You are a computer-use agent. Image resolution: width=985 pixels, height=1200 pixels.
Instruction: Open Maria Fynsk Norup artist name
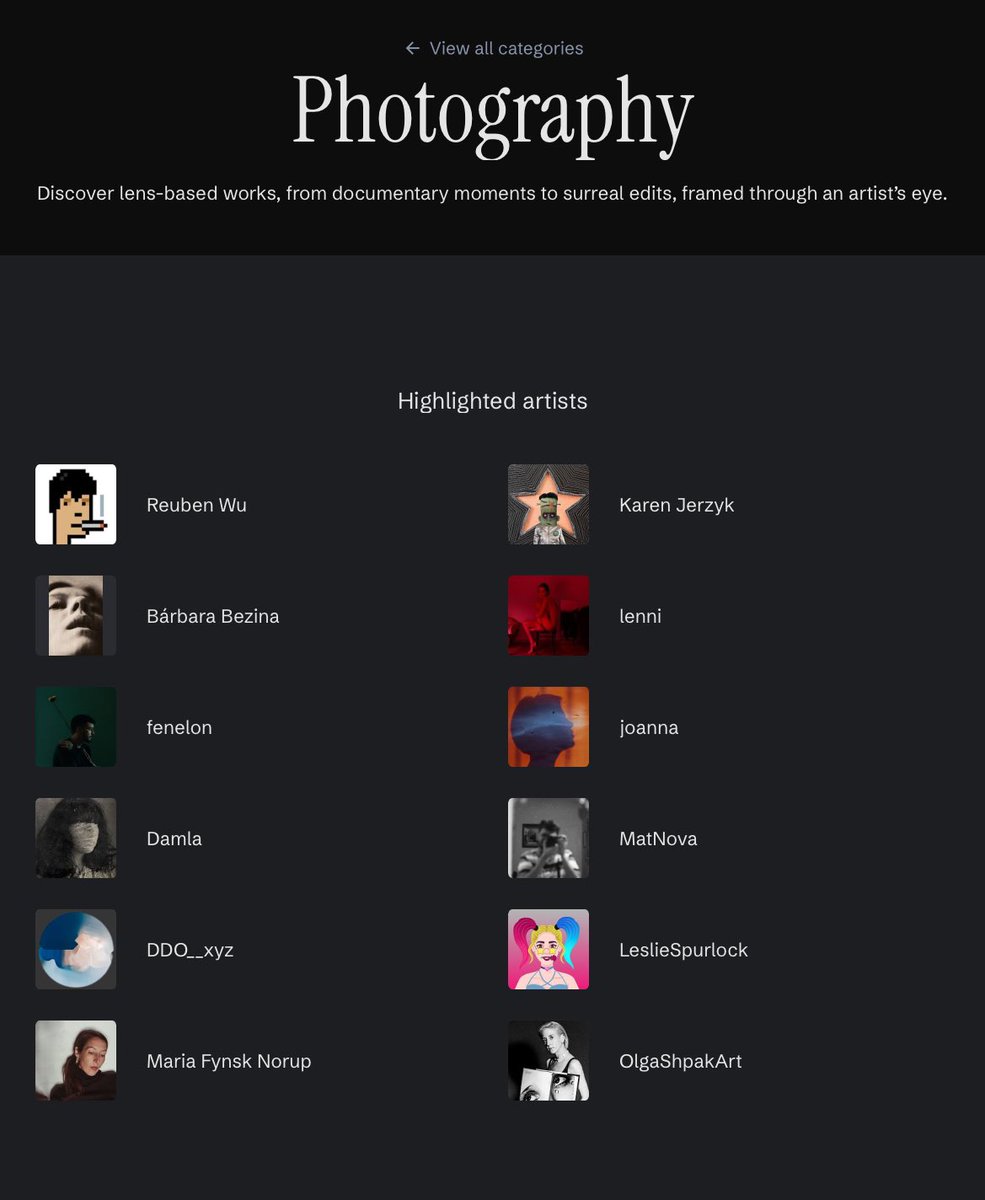click(x=229, y=1061)
